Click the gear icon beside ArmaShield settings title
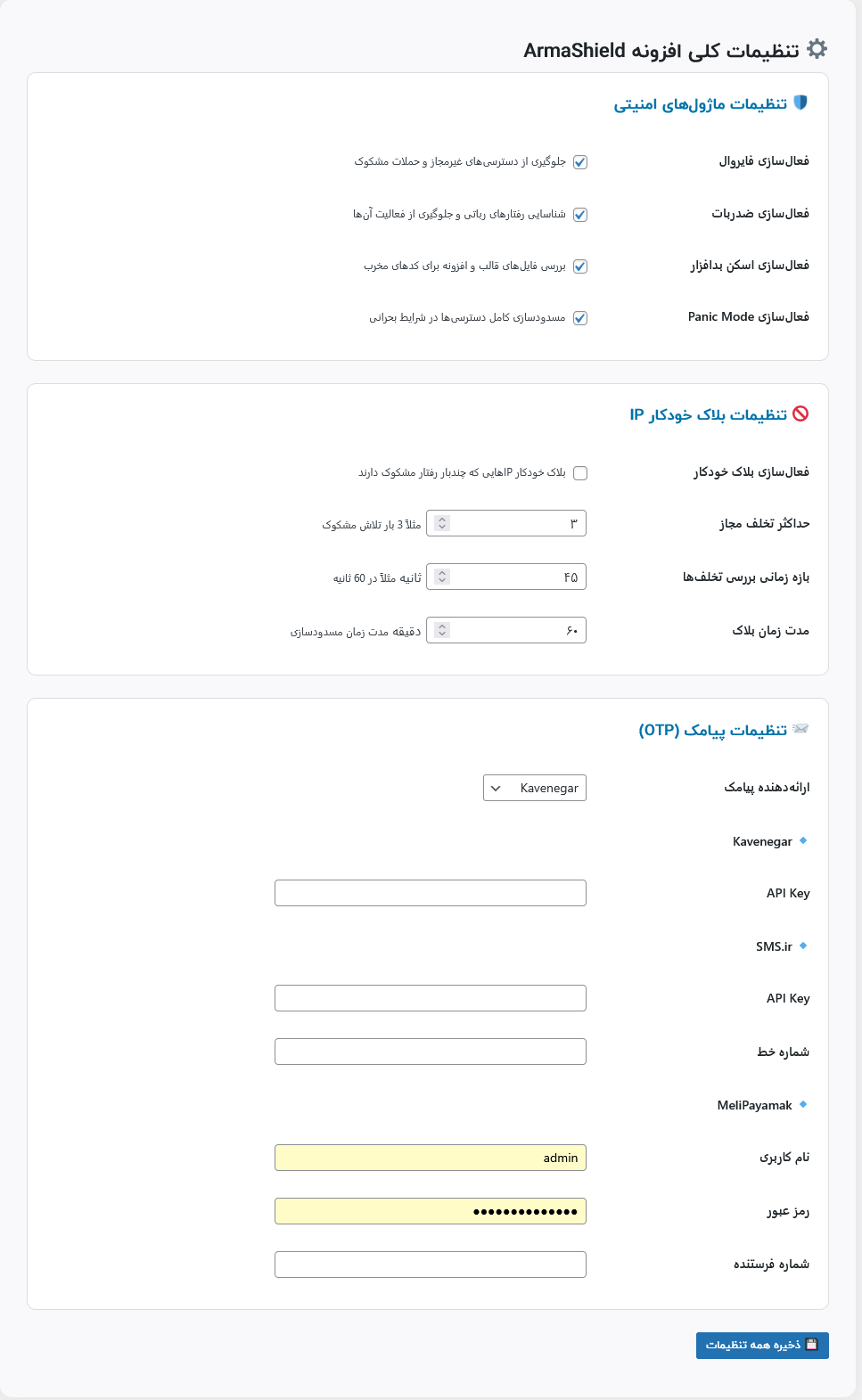 coord(817,49)
